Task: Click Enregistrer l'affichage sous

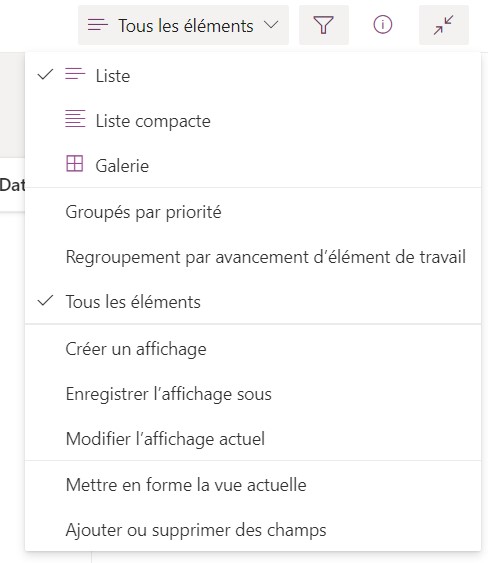Action: 253,394
